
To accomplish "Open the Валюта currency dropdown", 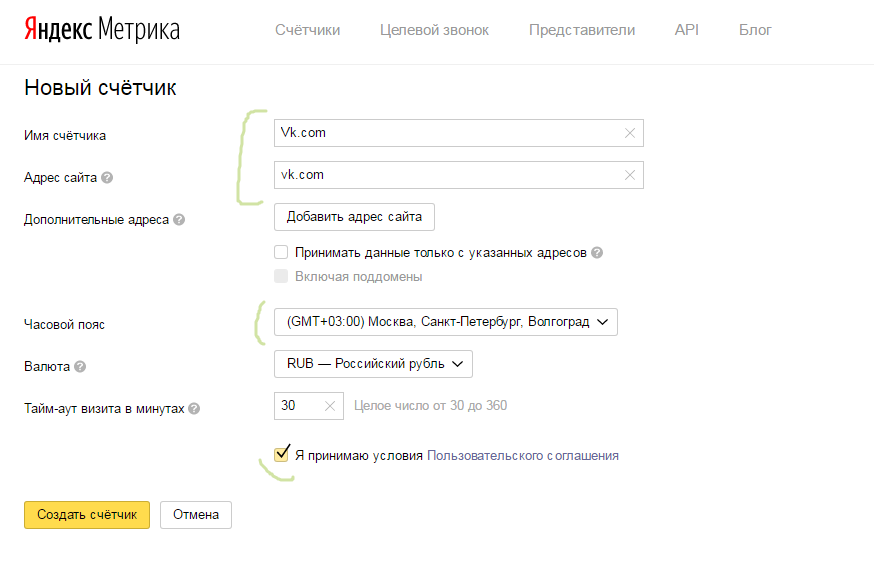I will [x=373, y=364].
